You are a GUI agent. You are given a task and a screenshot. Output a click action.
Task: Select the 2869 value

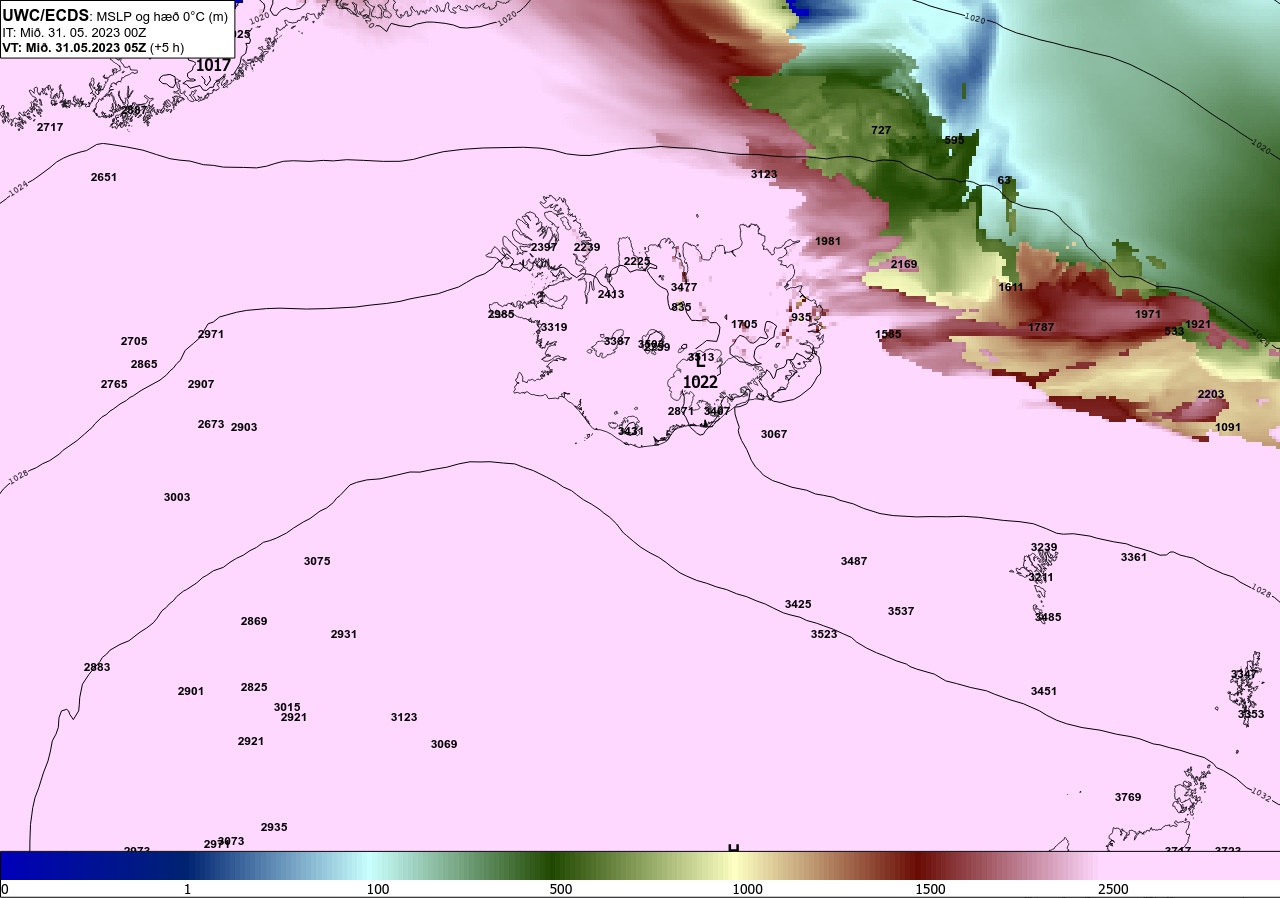point(254,621)
